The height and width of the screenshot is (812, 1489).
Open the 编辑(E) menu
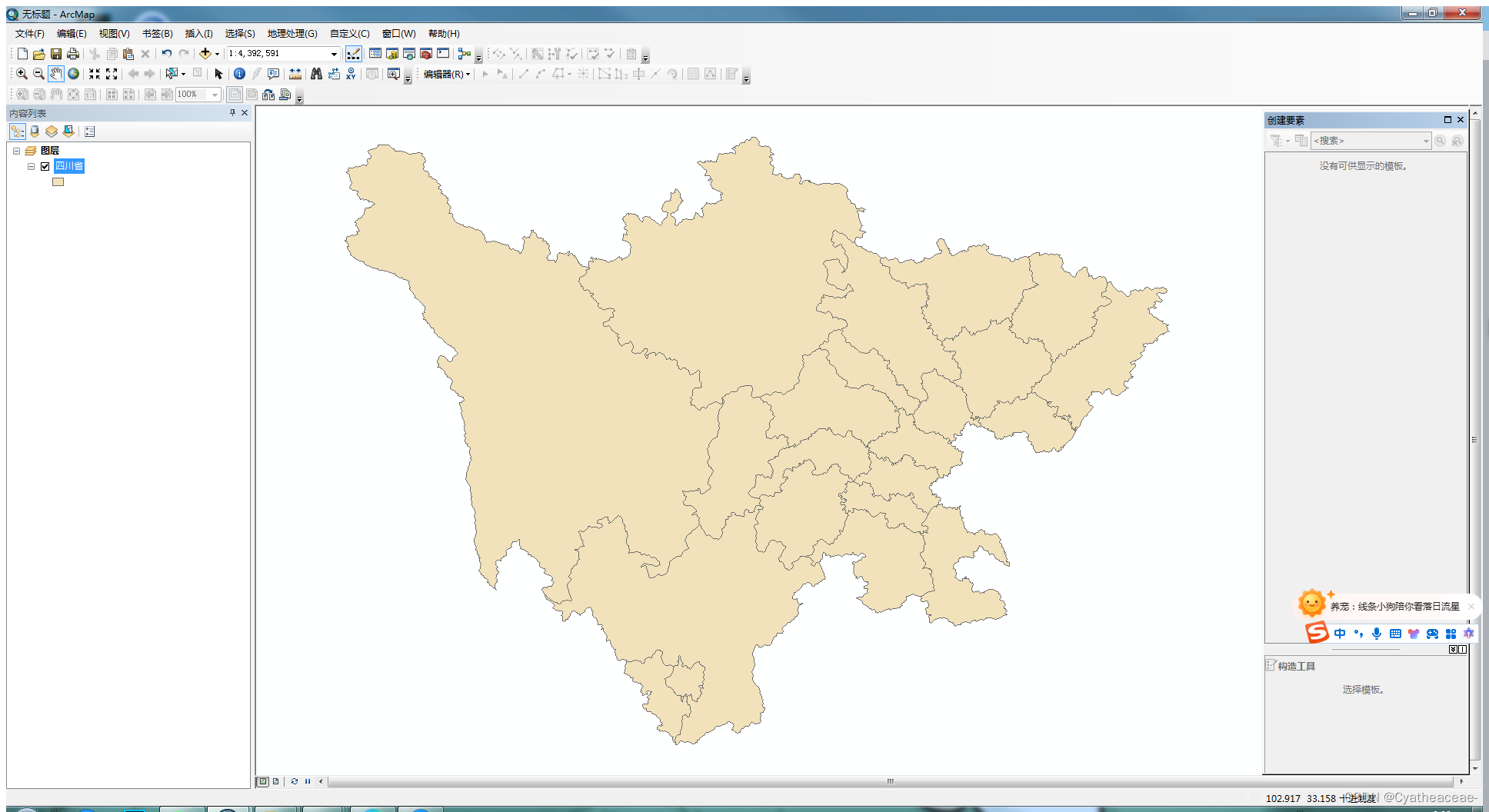(x=72, y=34)
